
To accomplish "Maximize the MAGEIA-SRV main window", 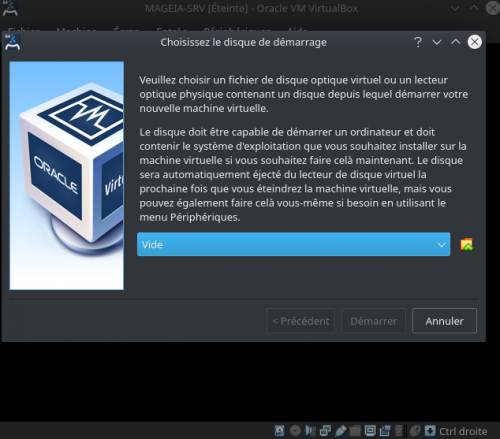I will point(474,8).
